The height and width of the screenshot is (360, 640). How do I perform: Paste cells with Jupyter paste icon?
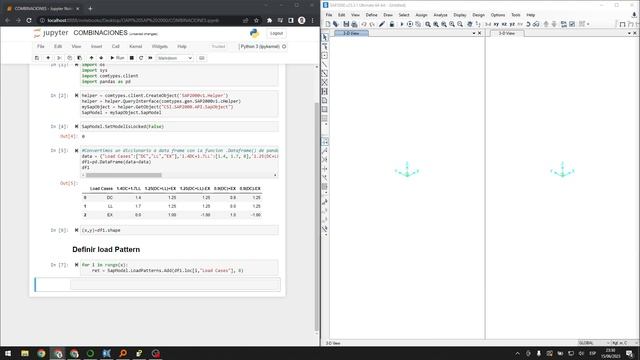(x=80, y=58)
